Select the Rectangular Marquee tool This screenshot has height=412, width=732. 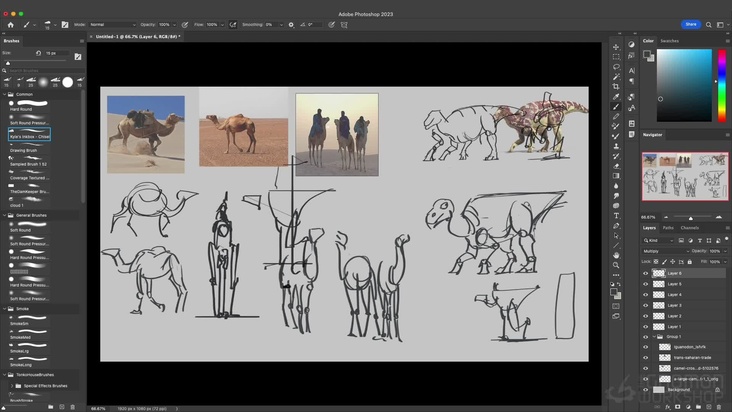point(616,57)
